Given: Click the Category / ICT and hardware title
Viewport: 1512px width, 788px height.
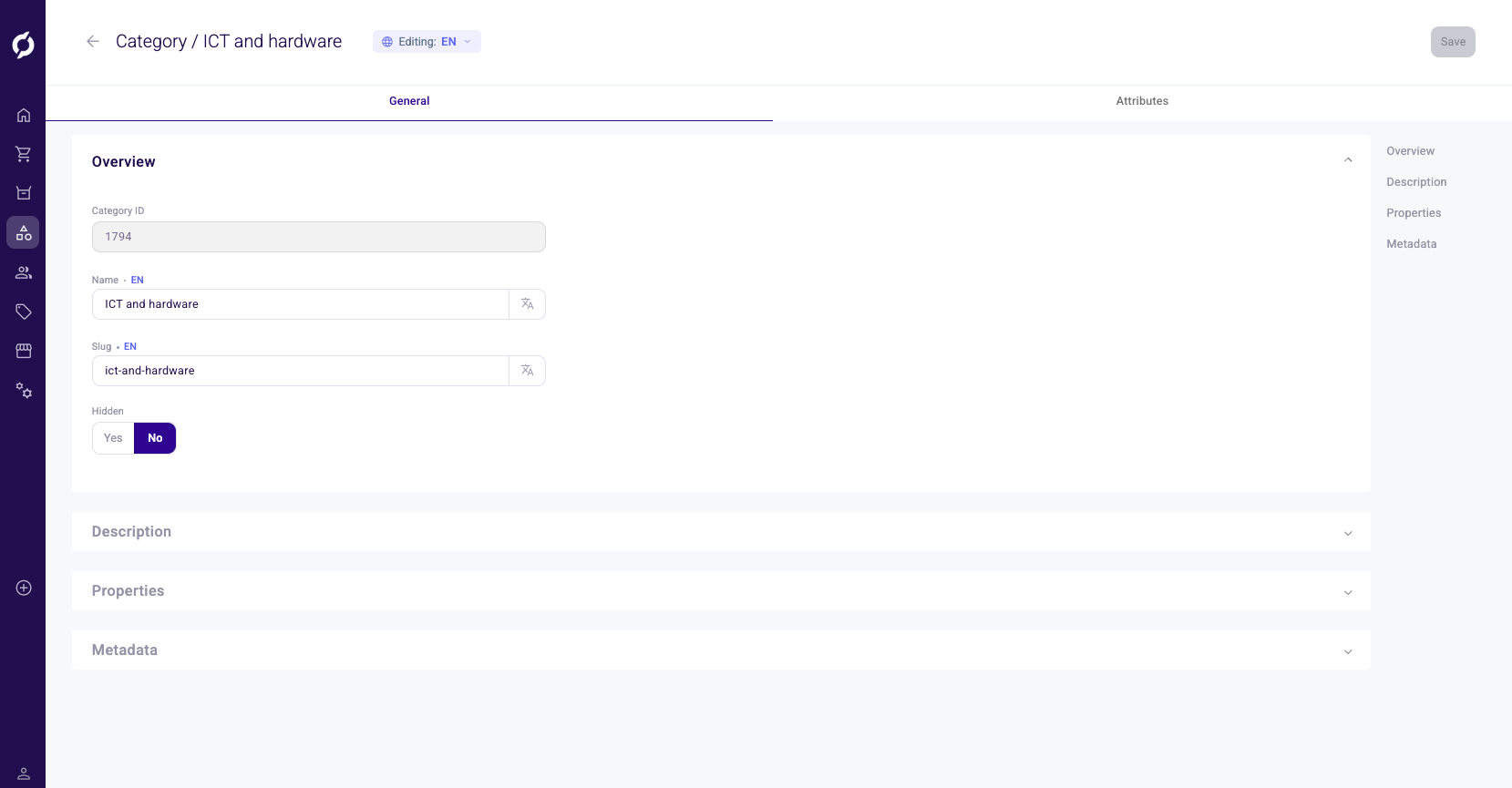Looking at the screenshot, I should click(229, 41).
